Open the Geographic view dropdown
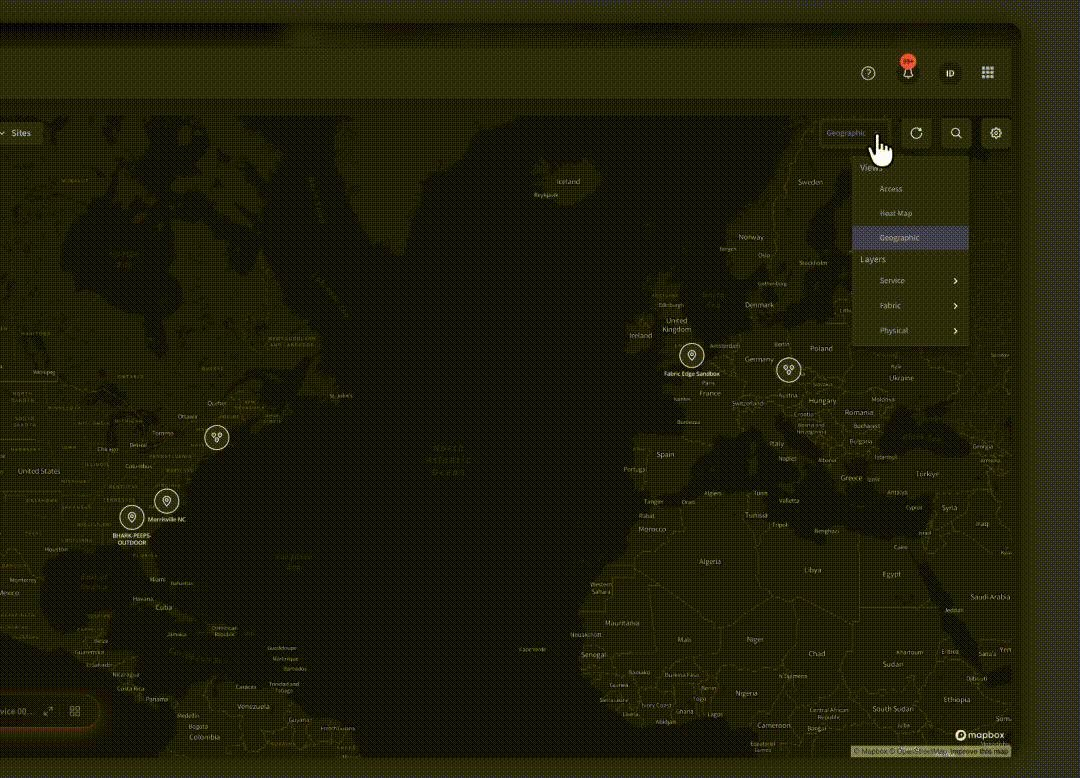Viewport: 1080px width, 778px height. pos(855,133)
